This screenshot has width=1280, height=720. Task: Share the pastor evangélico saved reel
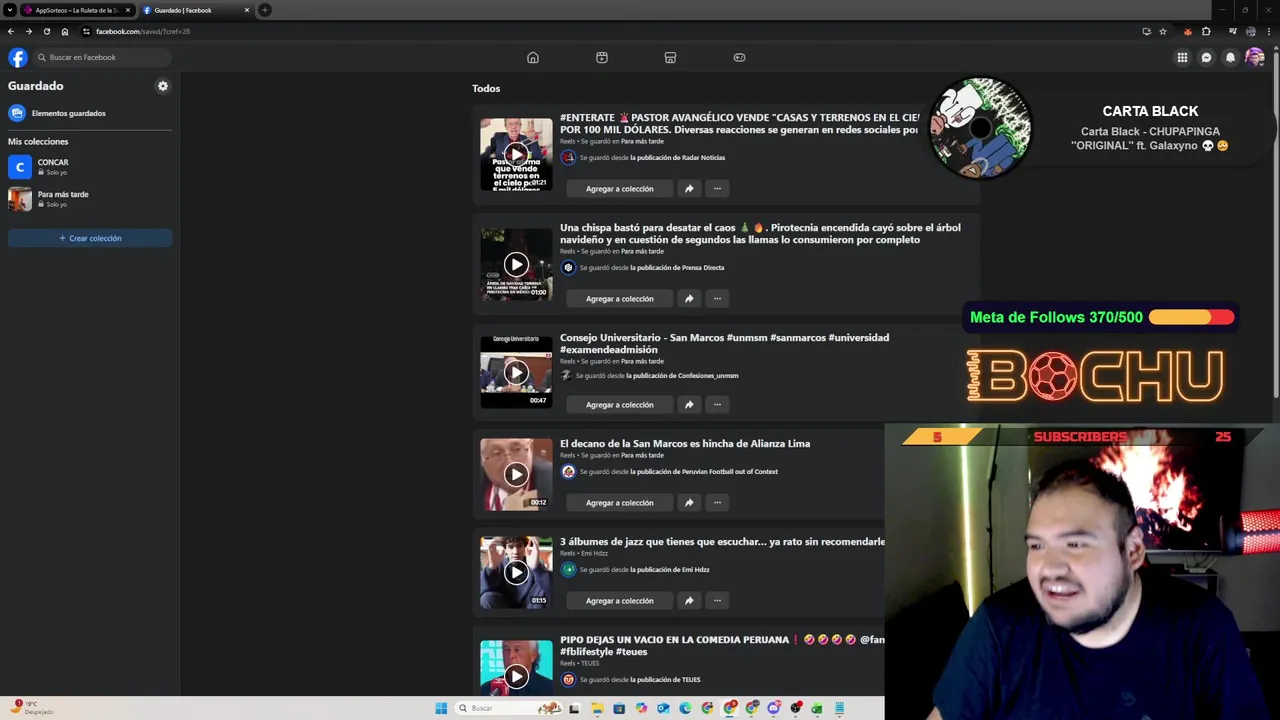pyautogui.click(x=689, y=188)
